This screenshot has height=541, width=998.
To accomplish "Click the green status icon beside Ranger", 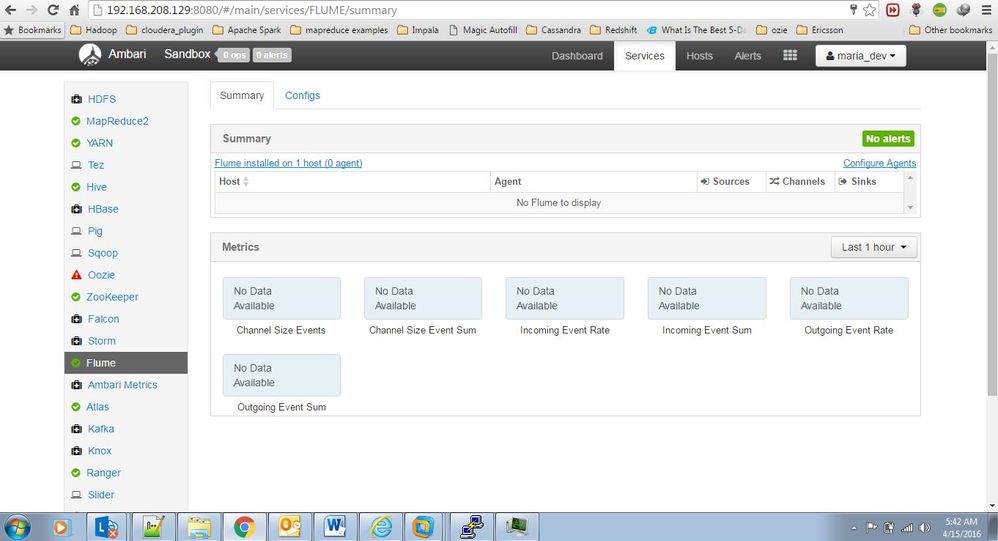I will click(76, 473).
